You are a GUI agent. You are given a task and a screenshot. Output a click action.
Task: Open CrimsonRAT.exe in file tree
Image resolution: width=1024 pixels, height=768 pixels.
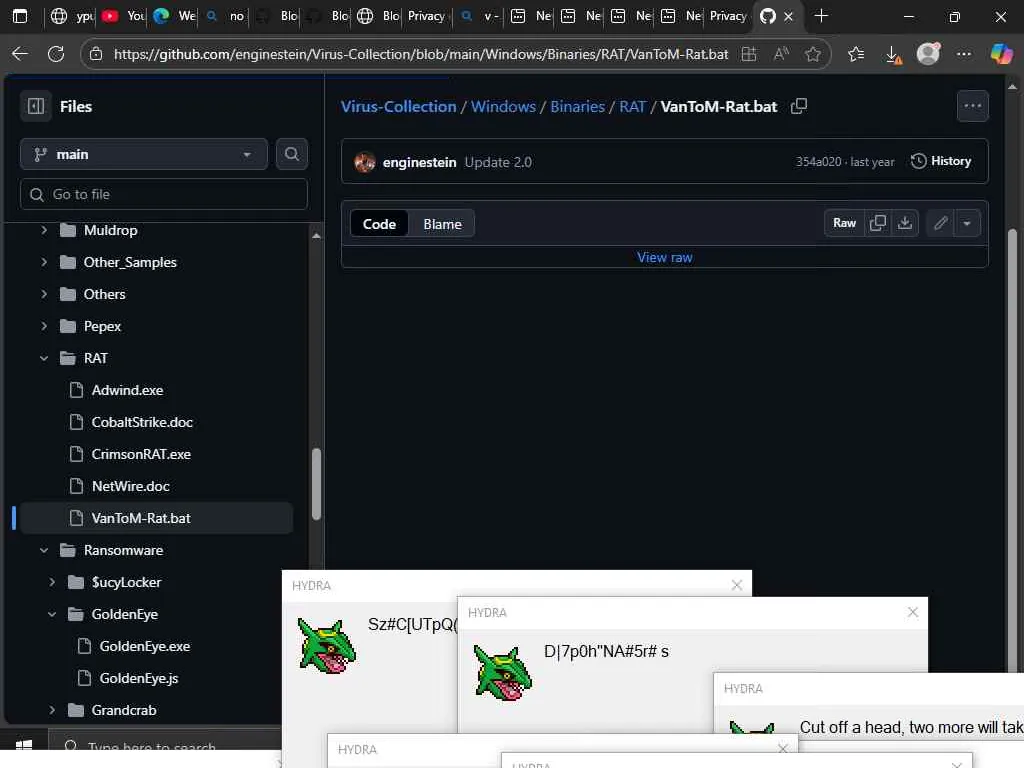(141, 454)
